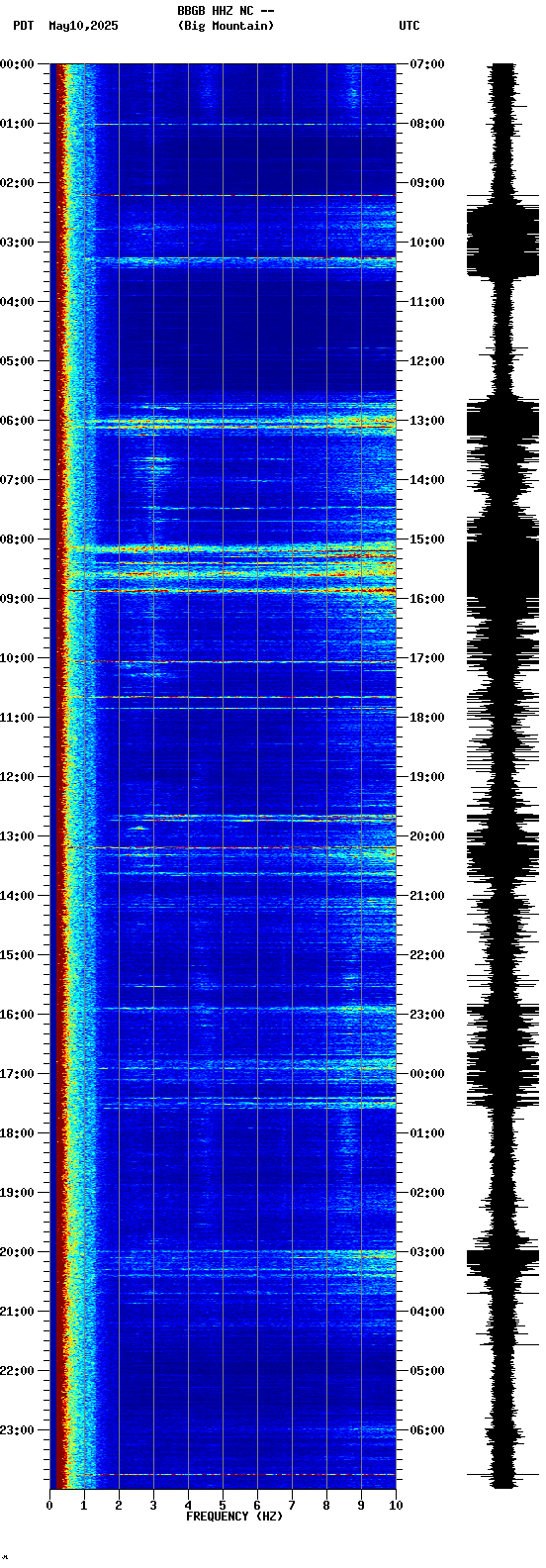Click the date 'May10,2025'
Image resolution: width=546 pixels, height=1568 pixels.
click(x=83, y=26)
